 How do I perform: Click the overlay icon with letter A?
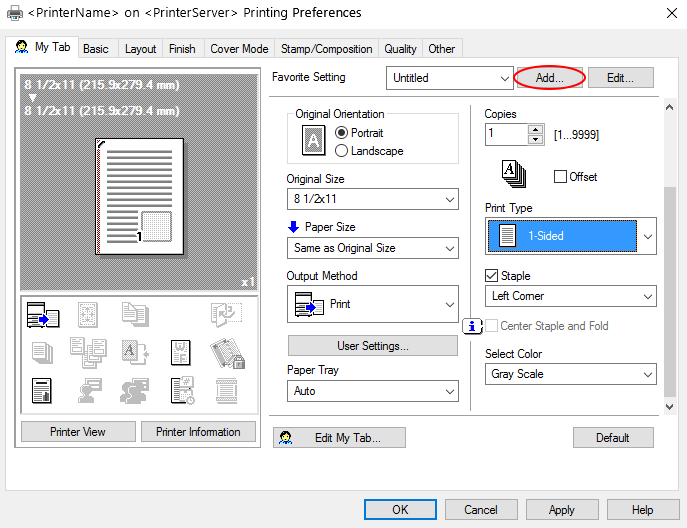[135, 352]
